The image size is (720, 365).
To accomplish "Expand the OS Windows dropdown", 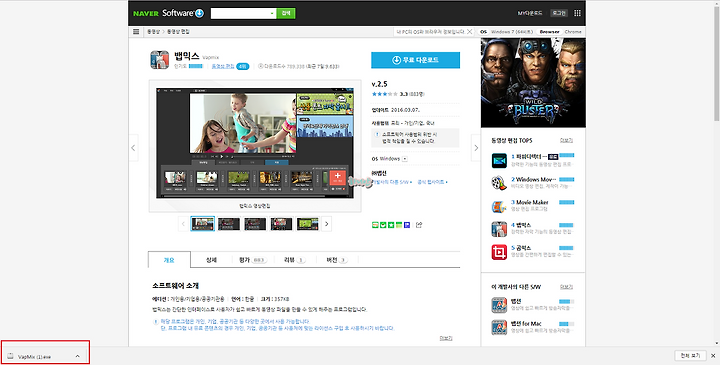I will (x=405, y=159).
